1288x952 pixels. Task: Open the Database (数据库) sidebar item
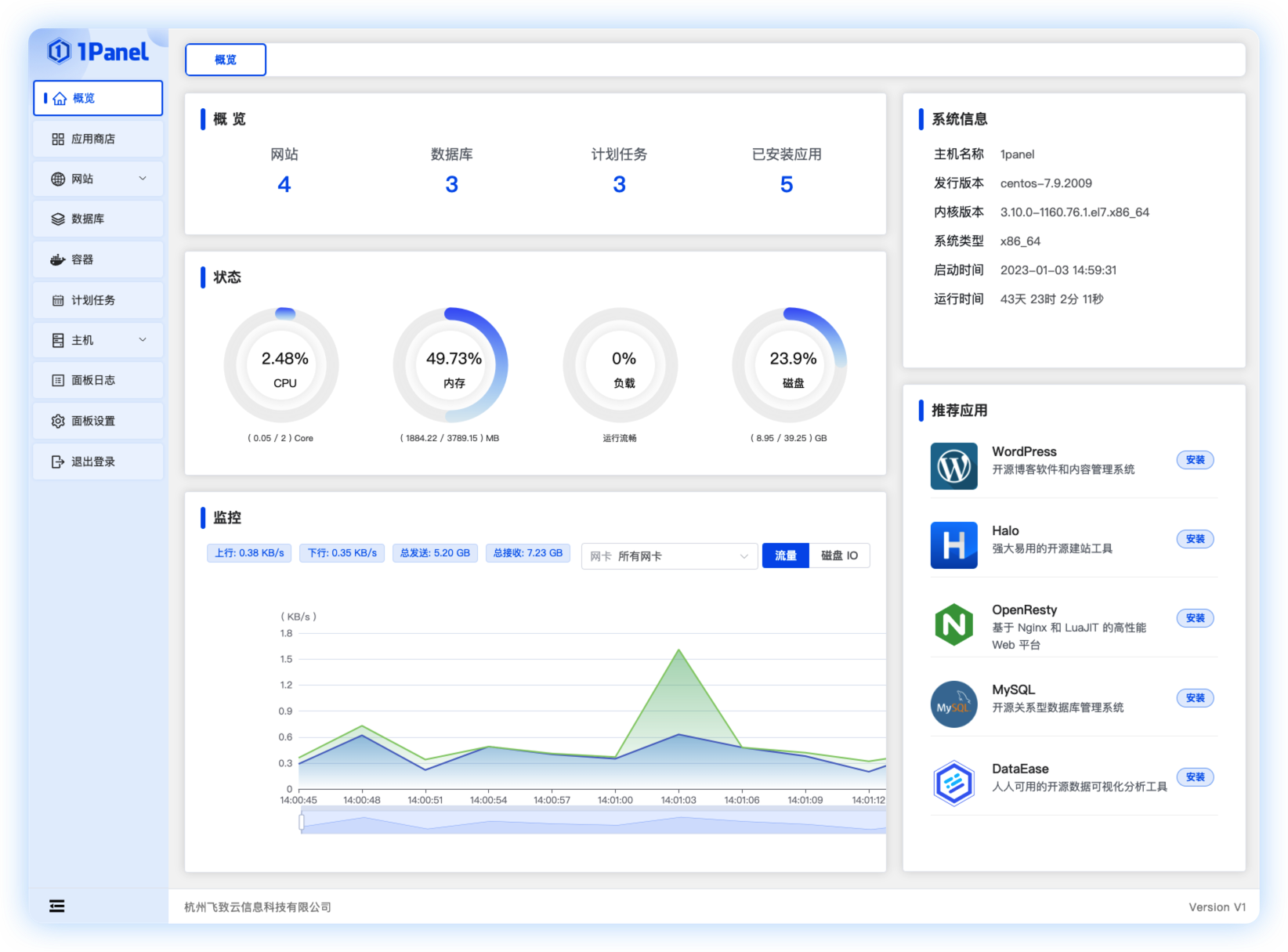(x=87, y=219)
